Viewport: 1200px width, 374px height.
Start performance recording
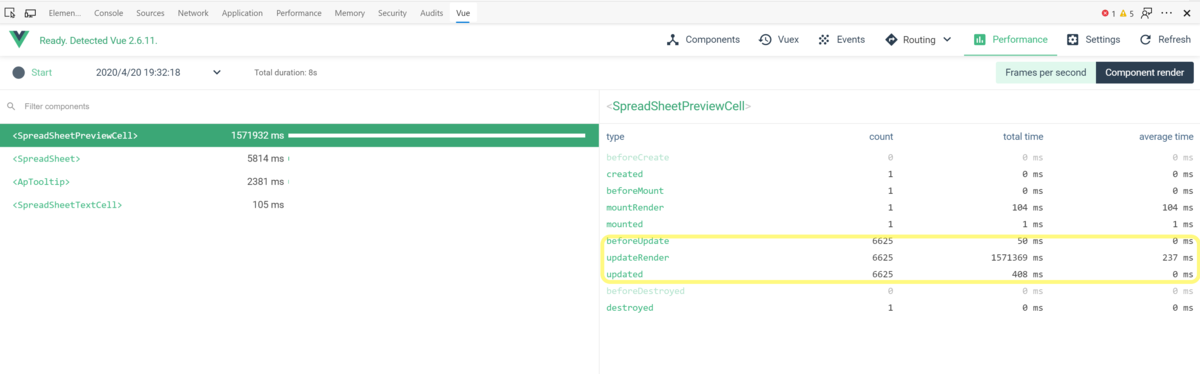(32, 72)
